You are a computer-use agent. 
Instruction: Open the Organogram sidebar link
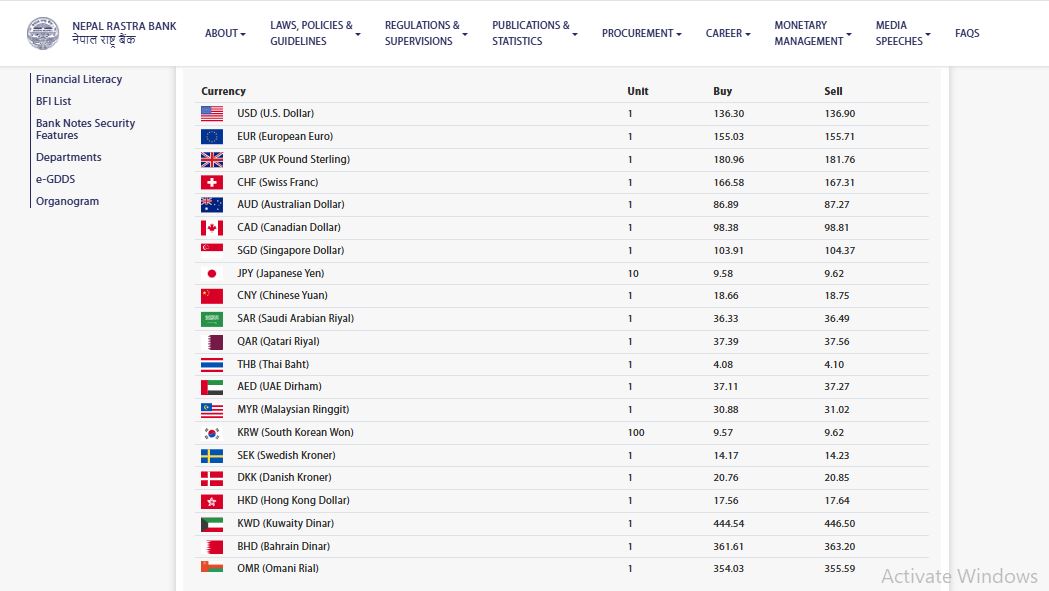pyautogui.click(x=67, y=201)
